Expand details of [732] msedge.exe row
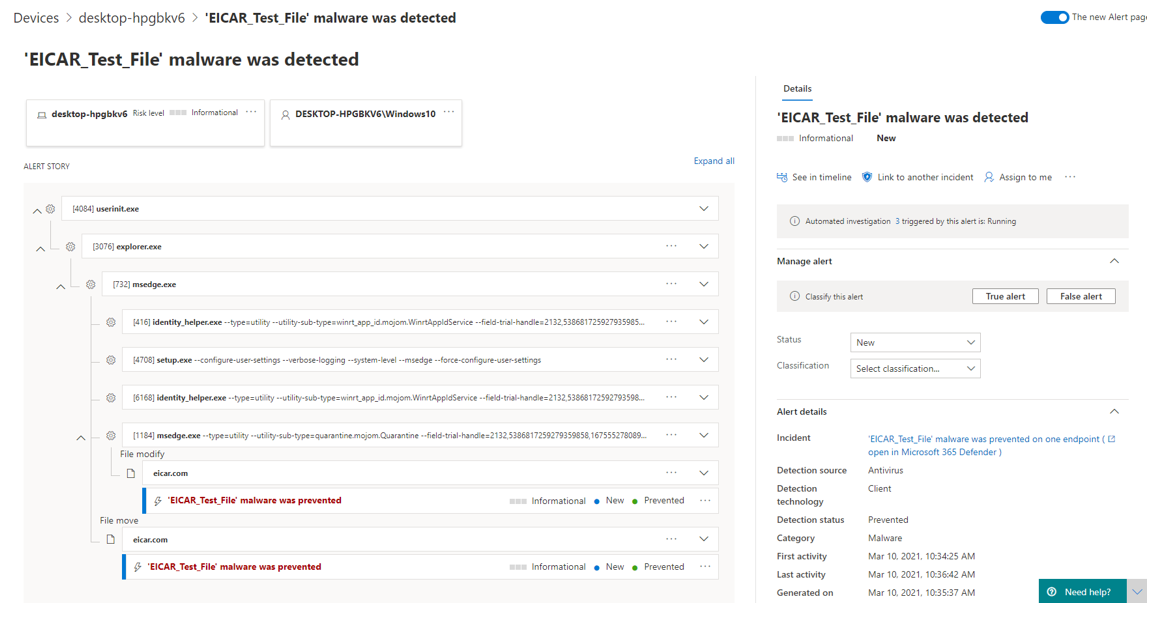 click(x=703, y=284)
